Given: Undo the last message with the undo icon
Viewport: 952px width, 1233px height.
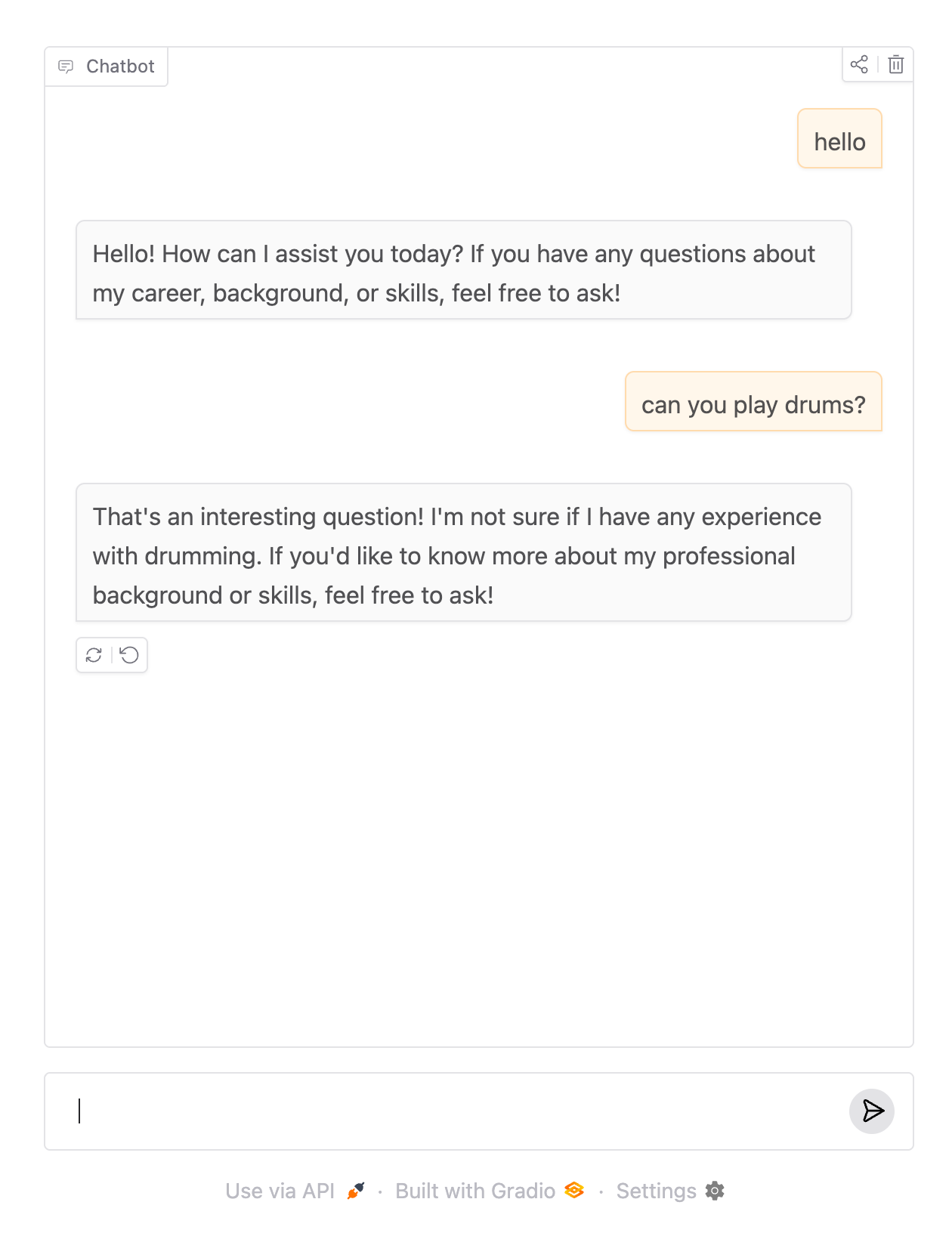Looking at the screenshot, I should [x=130, y=655].
